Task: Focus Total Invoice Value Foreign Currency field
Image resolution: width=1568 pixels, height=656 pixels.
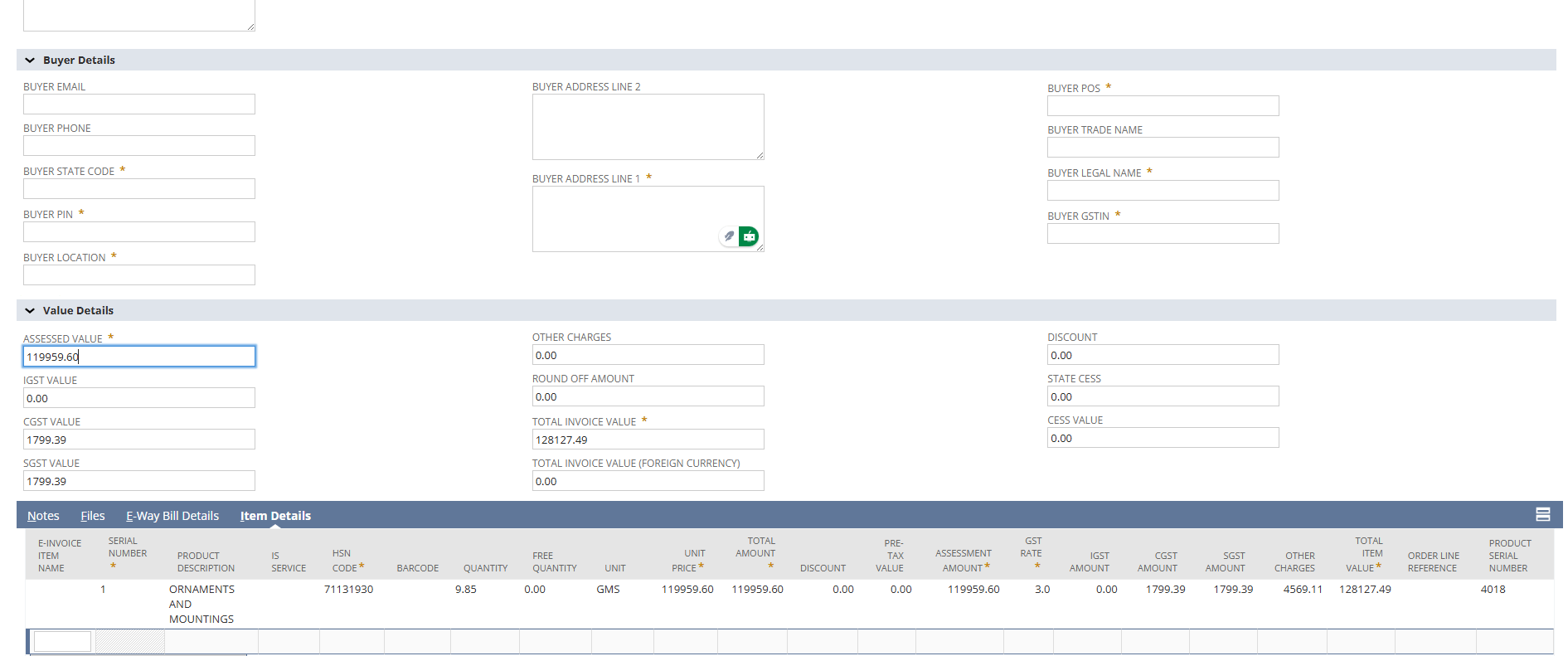Action: (648, 480)
